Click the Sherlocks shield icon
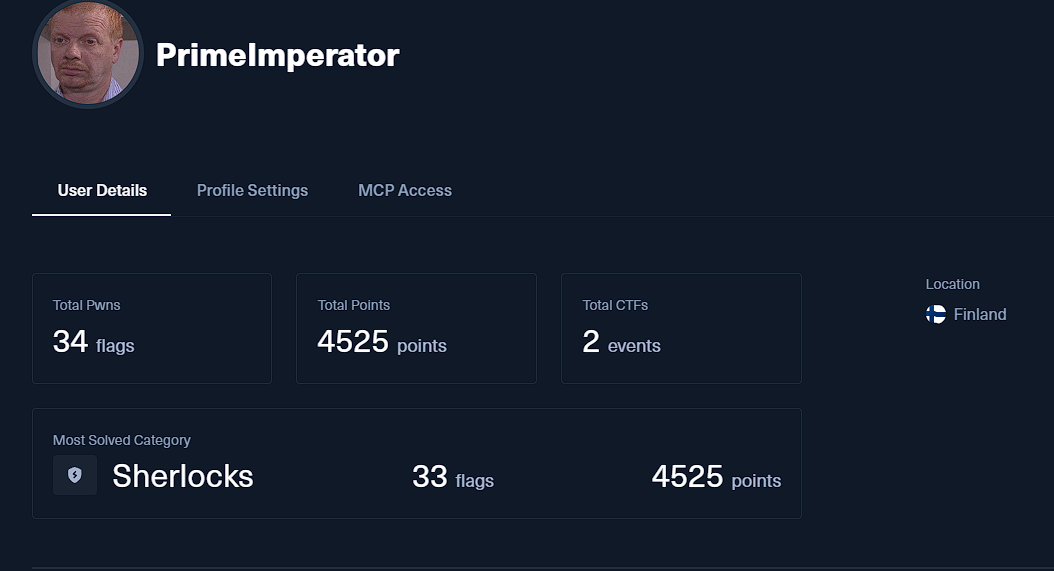The width and height of the screenshot is (1054, 571). pyautogui.click(x=75, y=475)
